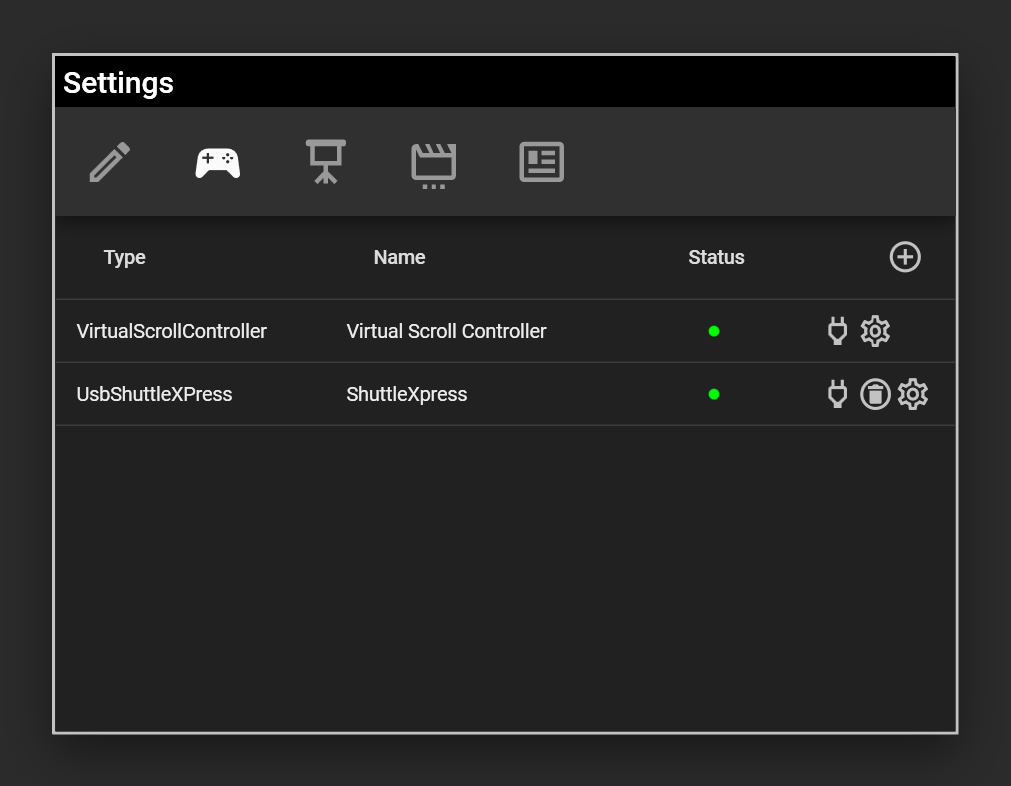Open the pencil edit settings tab
Viewport: 1011px width, 786px height.
[x=110, y=162]
